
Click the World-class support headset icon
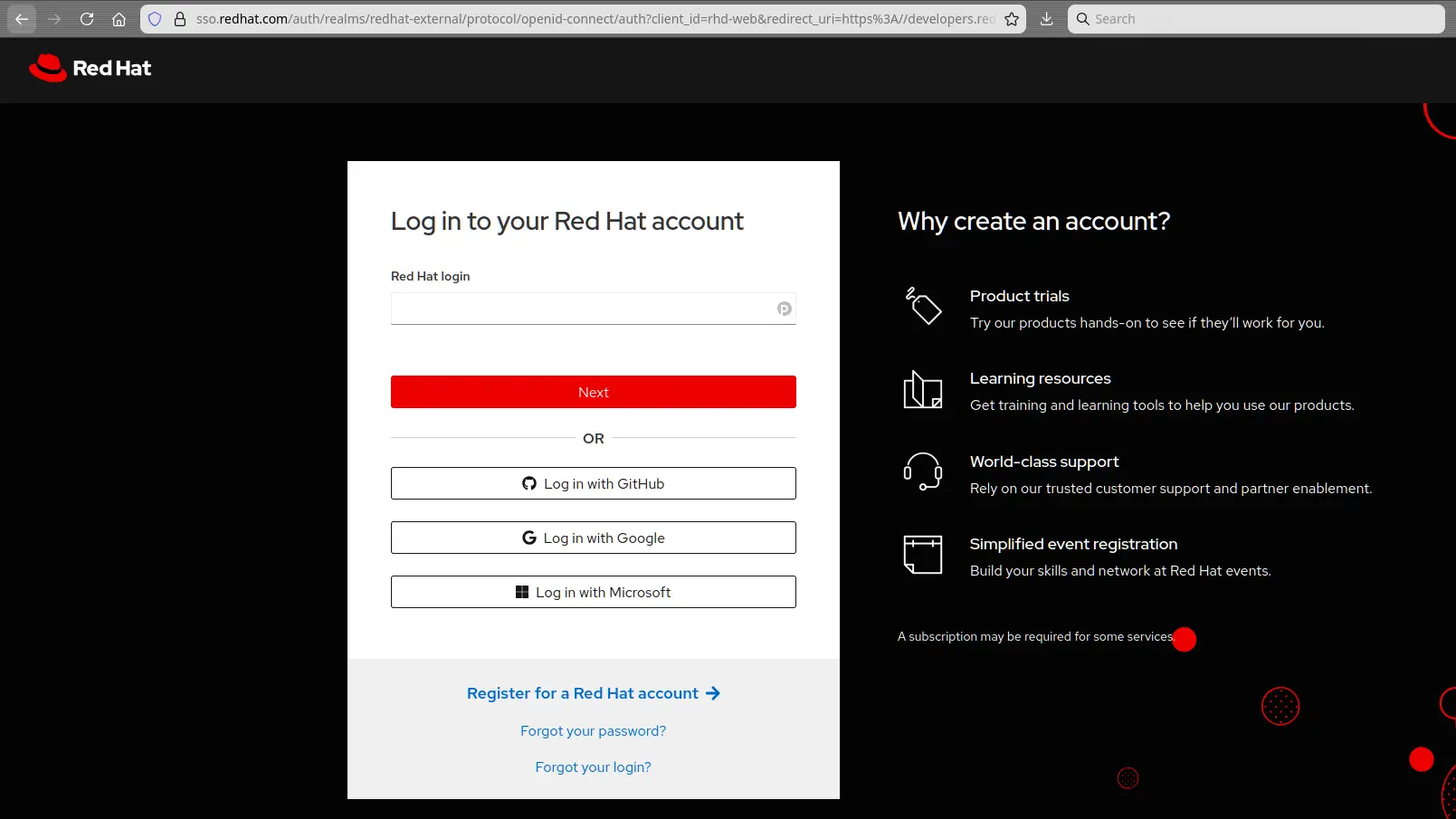(x=922, y=471)
